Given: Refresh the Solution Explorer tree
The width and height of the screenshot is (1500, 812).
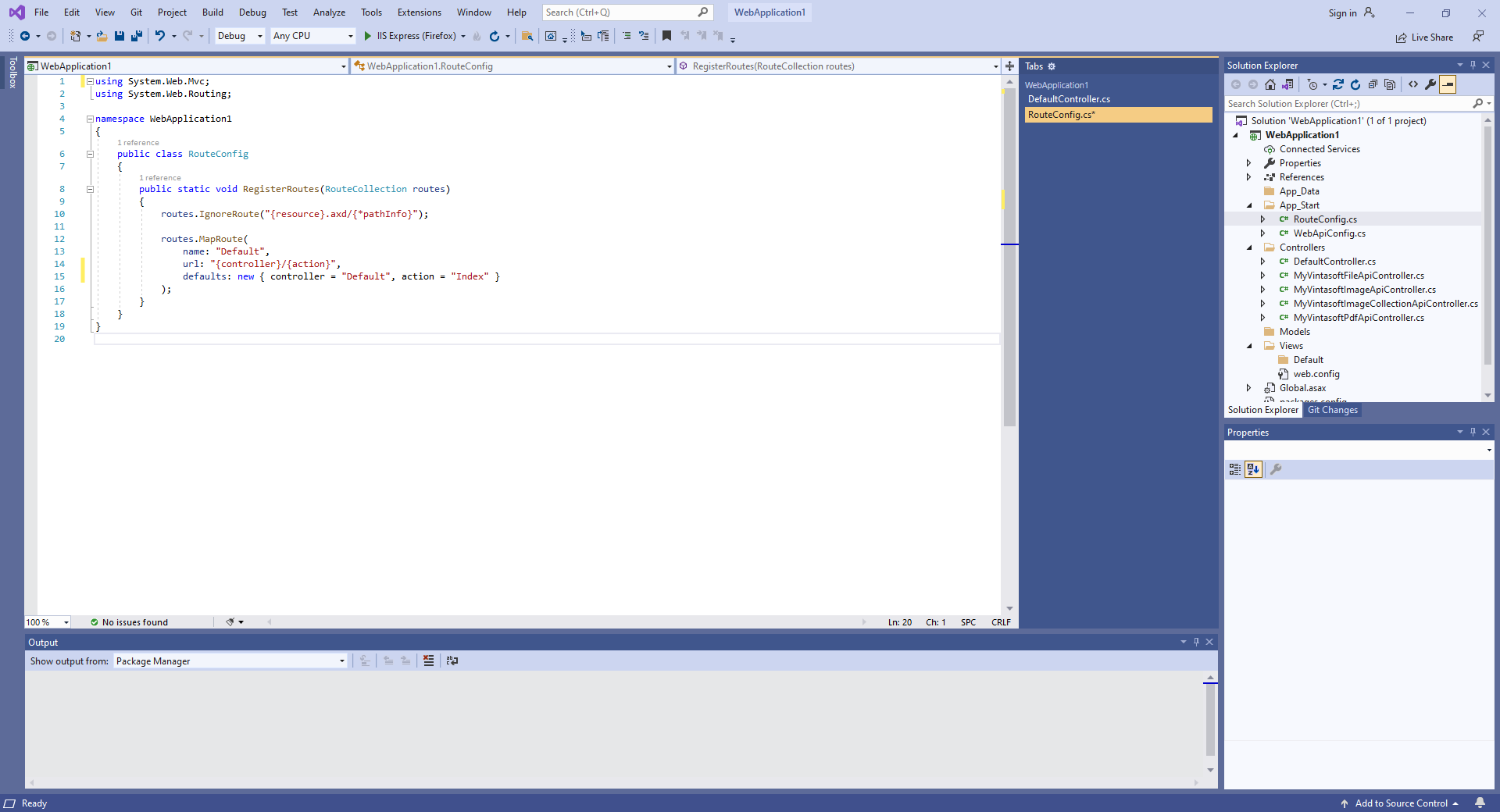Looking at the screenshot, I should [1355, 84].
